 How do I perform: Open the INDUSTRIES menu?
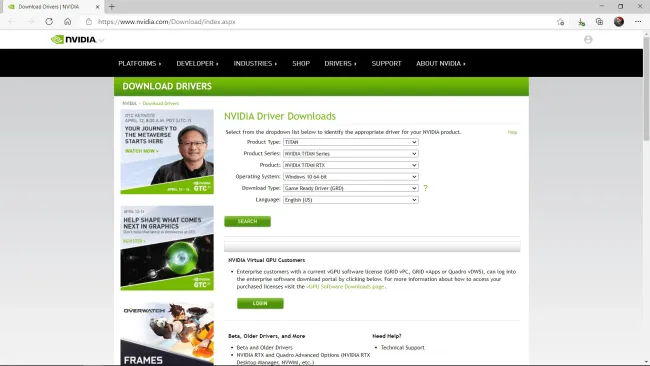[x=255, y=63]
